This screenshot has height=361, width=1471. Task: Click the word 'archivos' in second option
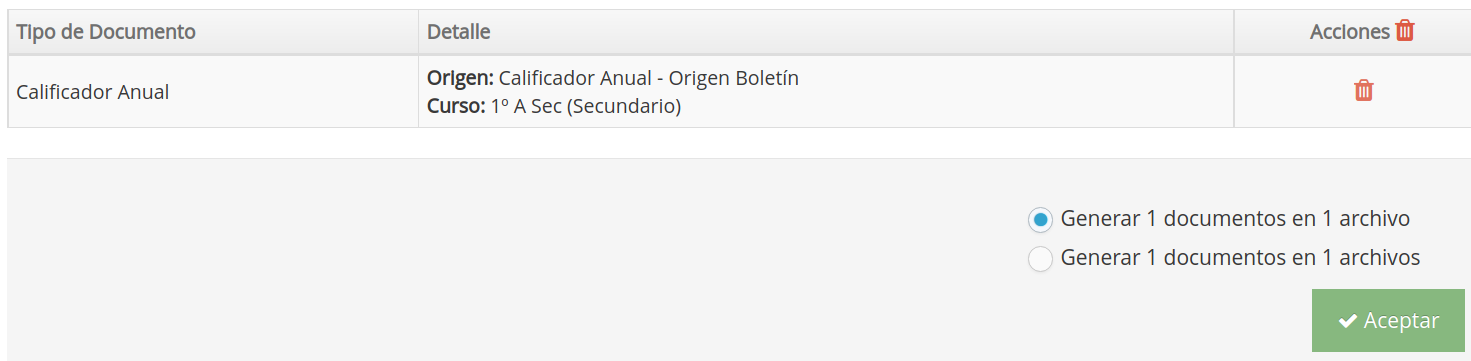click(1381, 257)
